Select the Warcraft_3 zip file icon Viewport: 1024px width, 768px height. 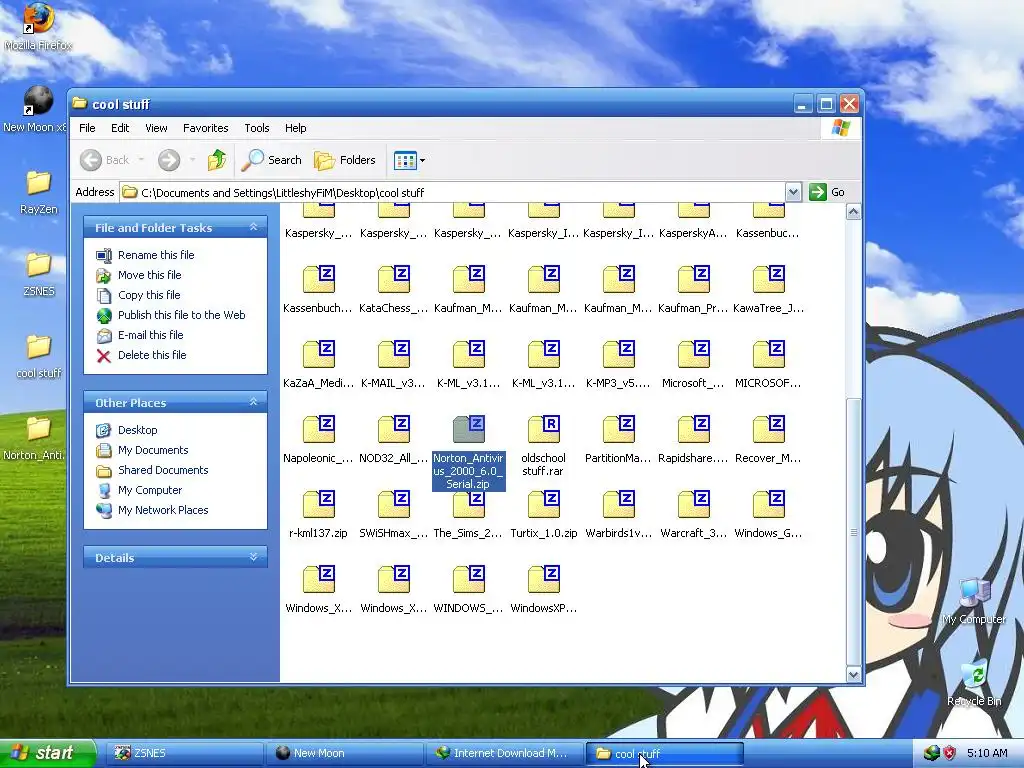tap(694, 504)
